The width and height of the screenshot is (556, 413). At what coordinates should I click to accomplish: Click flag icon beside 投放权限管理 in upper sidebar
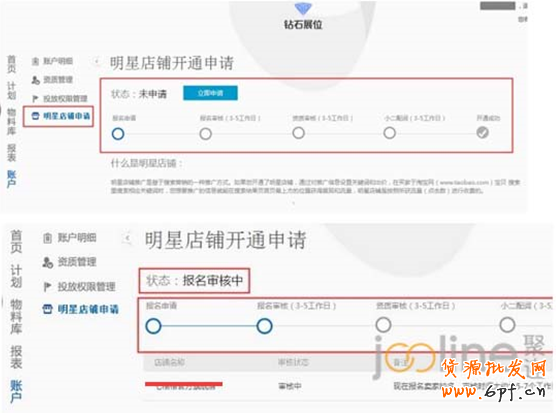coord(35,99)
